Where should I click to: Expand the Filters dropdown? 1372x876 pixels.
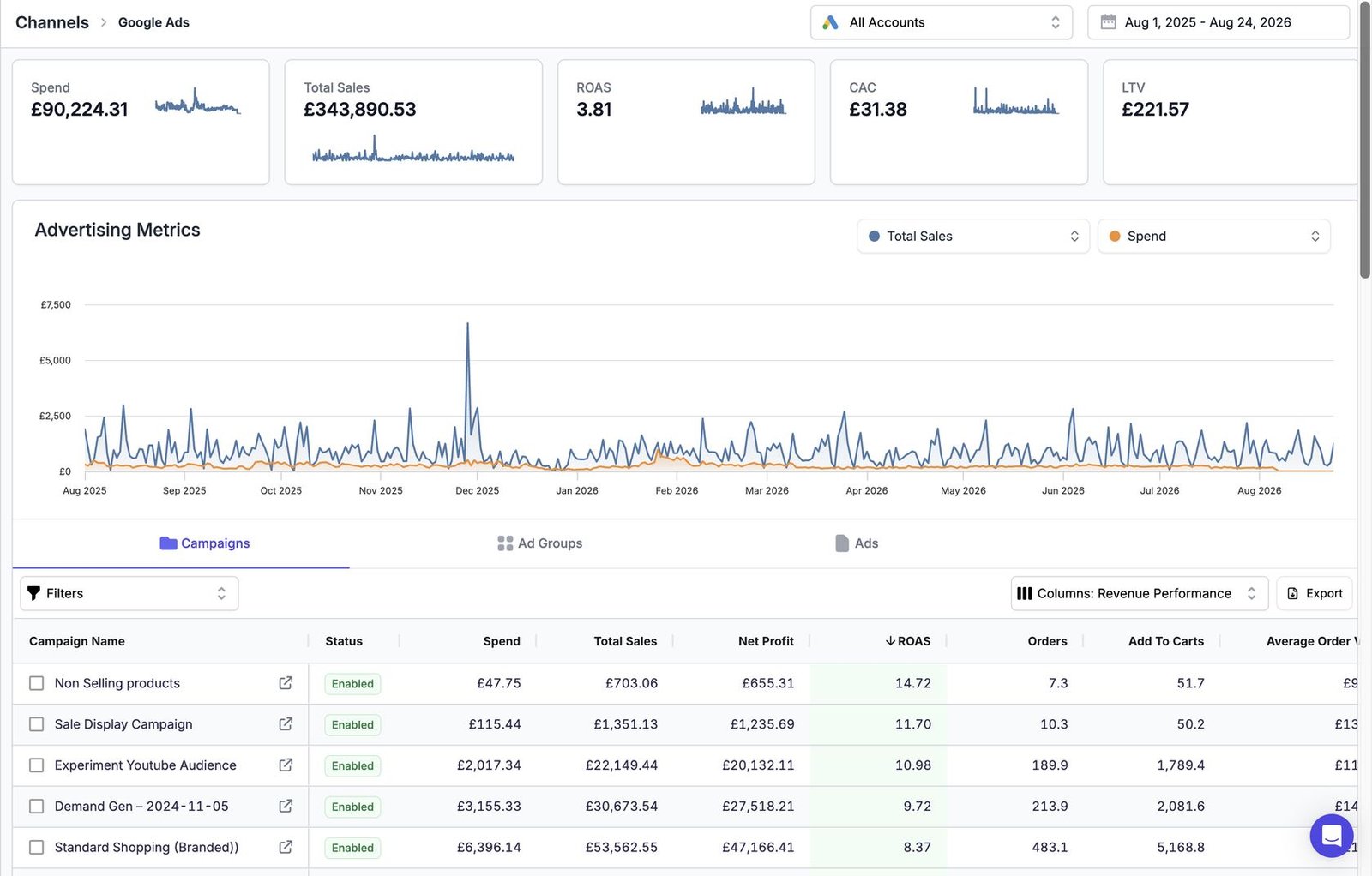[129, 593]
